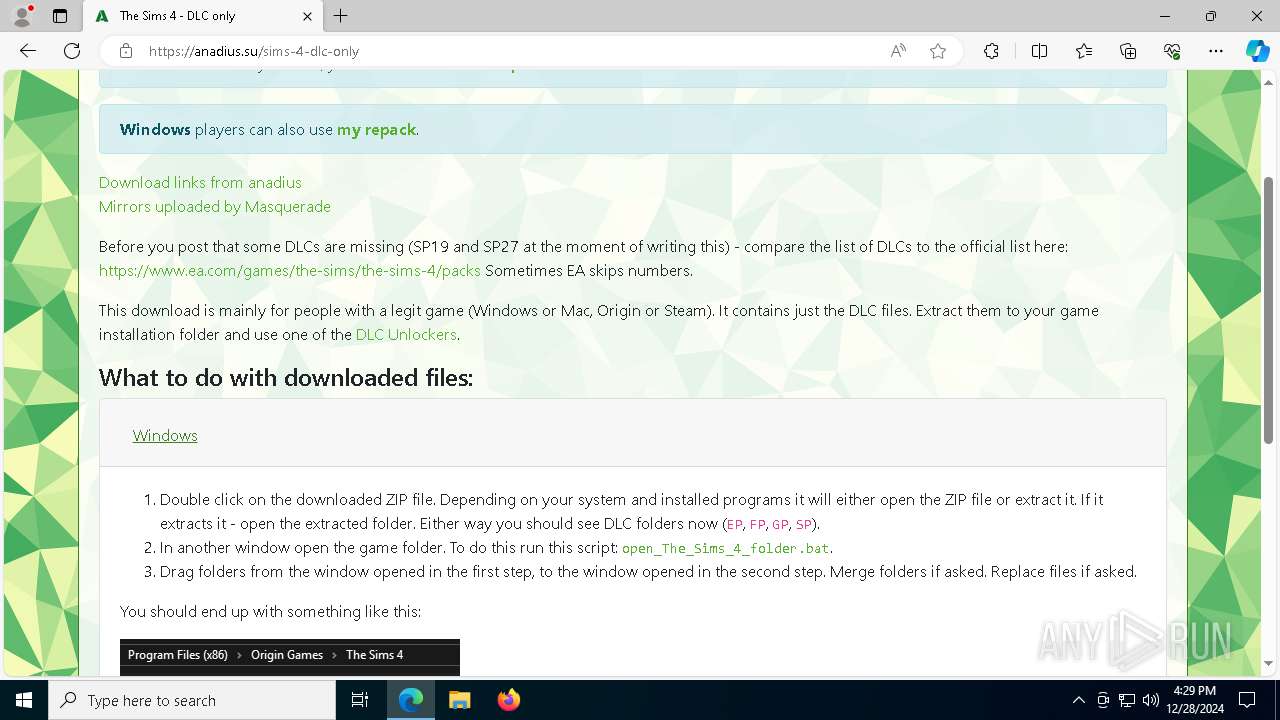Open Task View on the taskbar
Image resolution: width=1280 pixels, height=720 pixels.
[x=360, y=700]
